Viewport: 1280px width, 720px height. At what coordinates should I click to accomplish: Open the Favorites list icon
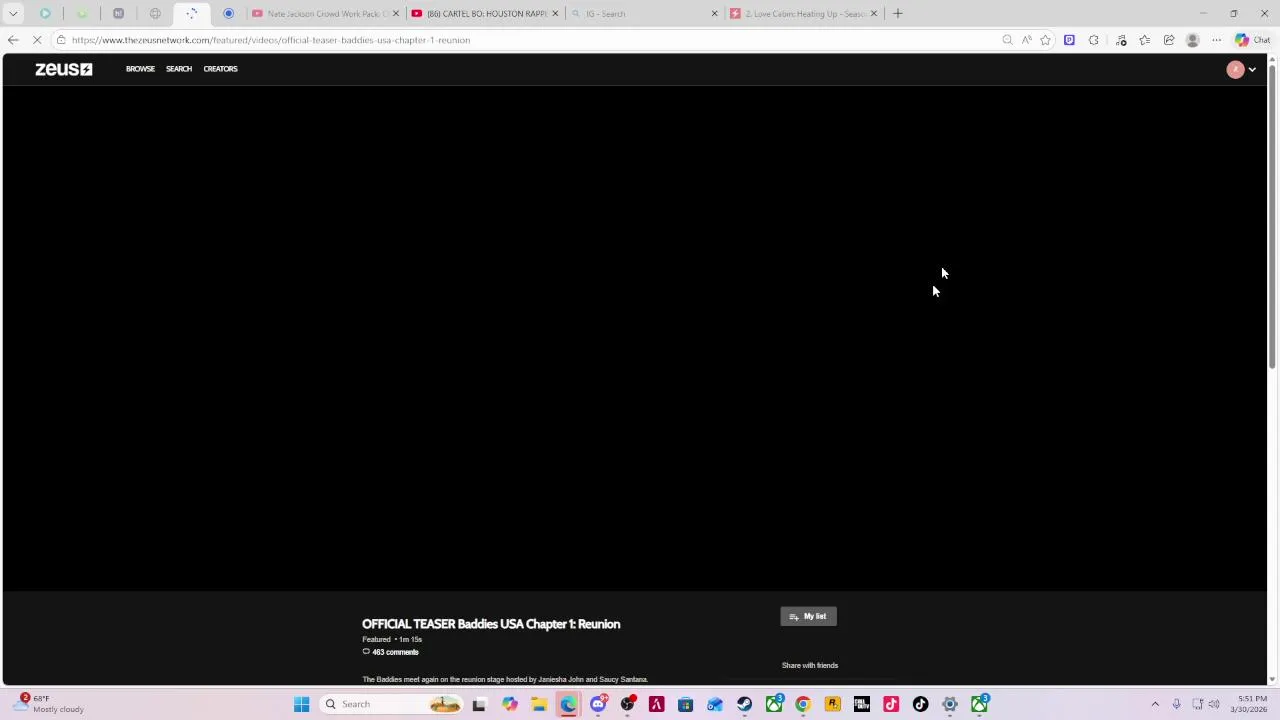click(1144, 40)
